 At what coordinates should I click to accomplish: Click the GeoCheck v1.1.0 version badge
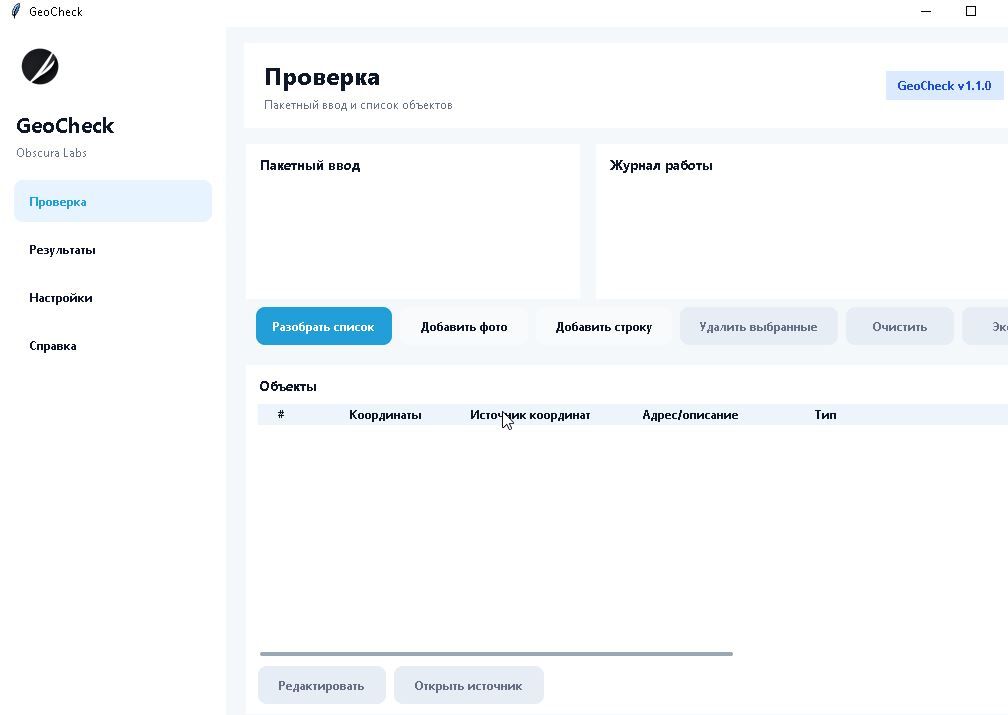(944, 86)
